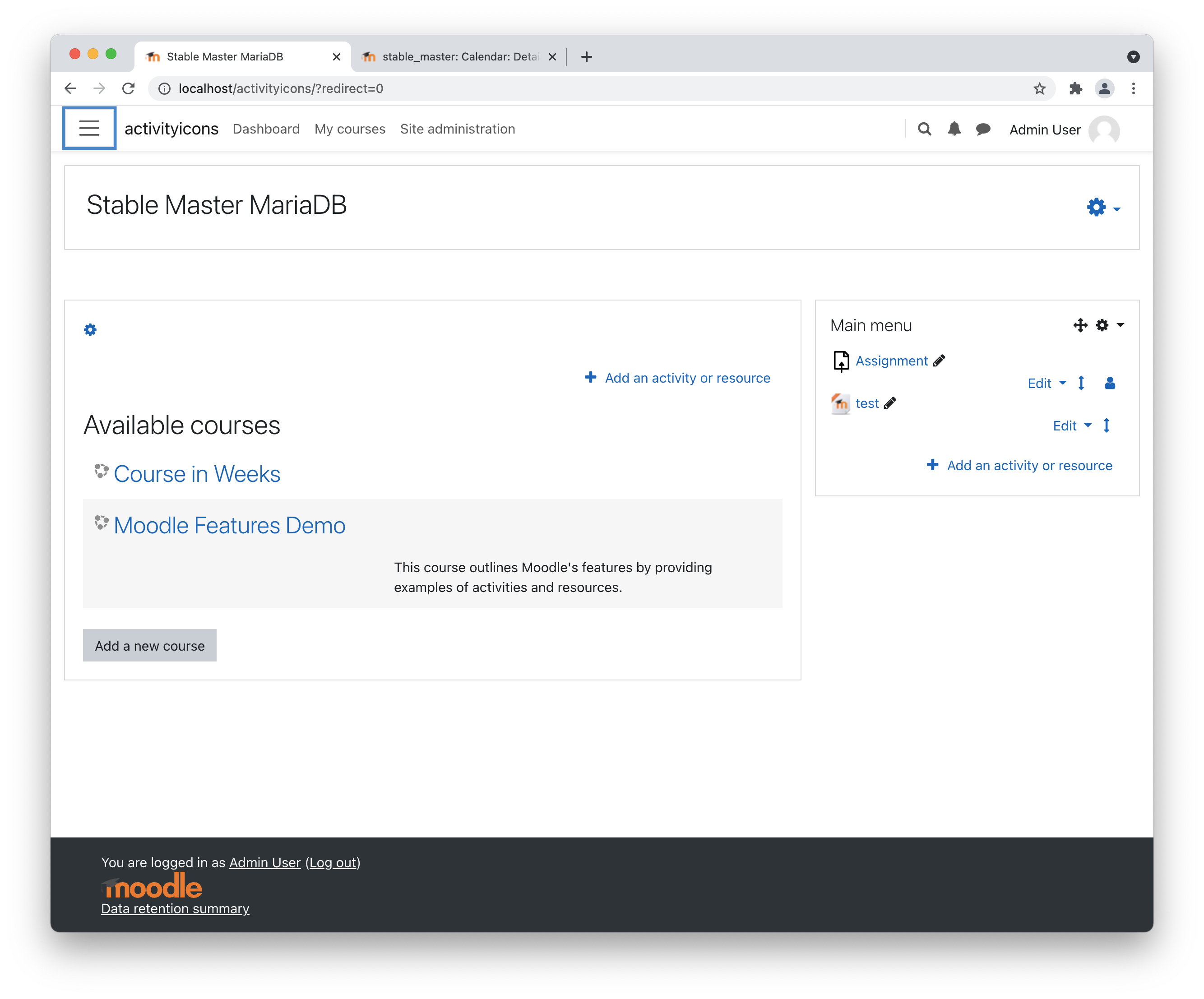
Task: Click Add an activity or resource in main section
Action: [x=687, y=378]
